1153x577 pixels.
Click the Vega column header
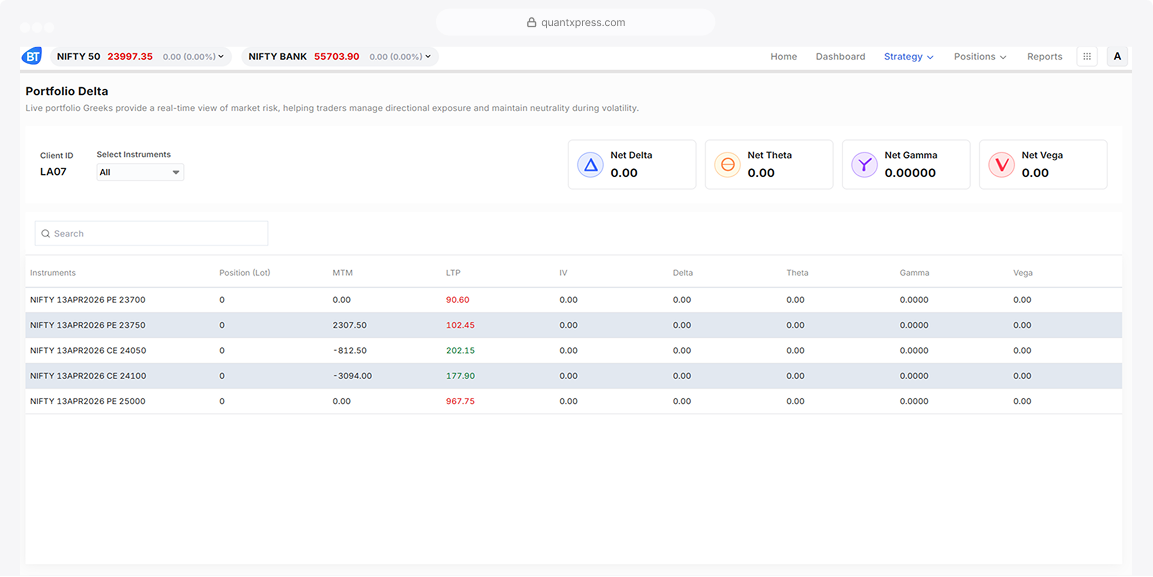(x=1023, y=273)
